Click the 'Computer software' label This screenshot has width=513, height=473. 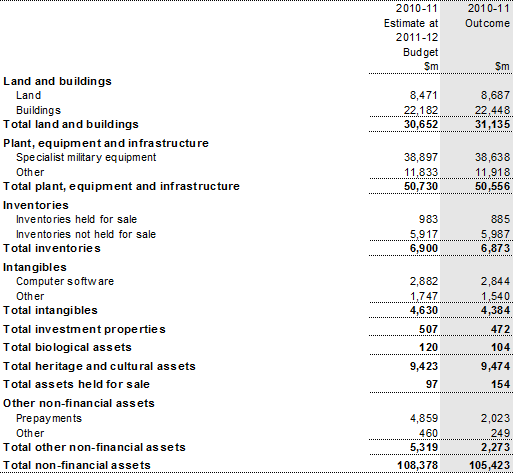click(x=65, y=281)
